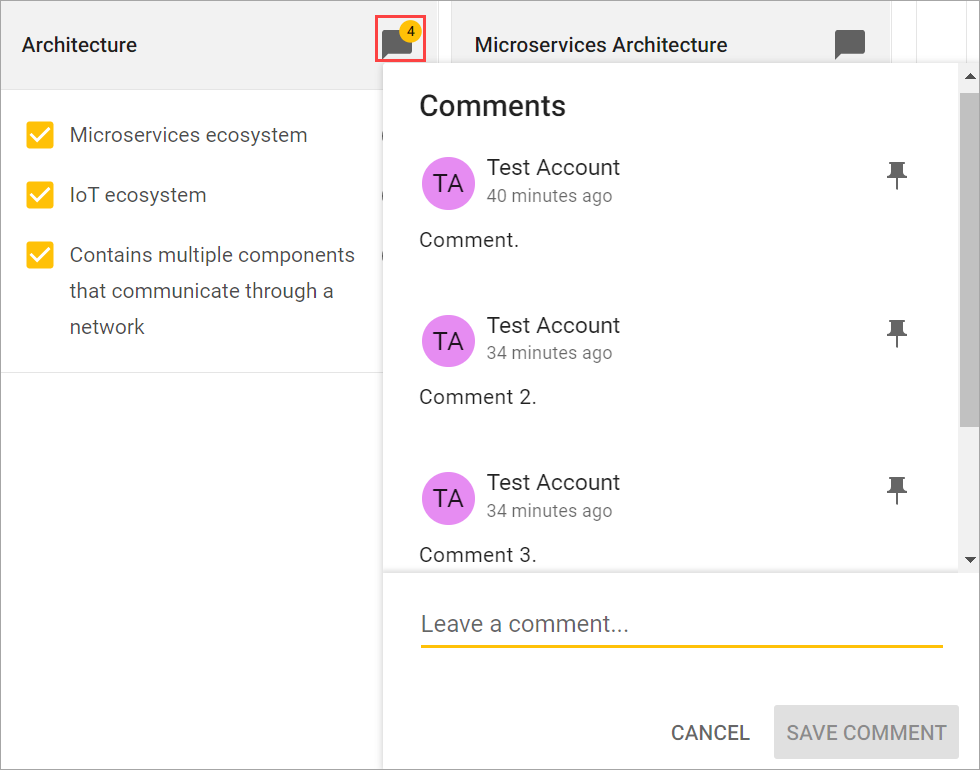Click the TA avatar on the first comment
Viewport: 980px width, 770px height.
coord(448,183)
